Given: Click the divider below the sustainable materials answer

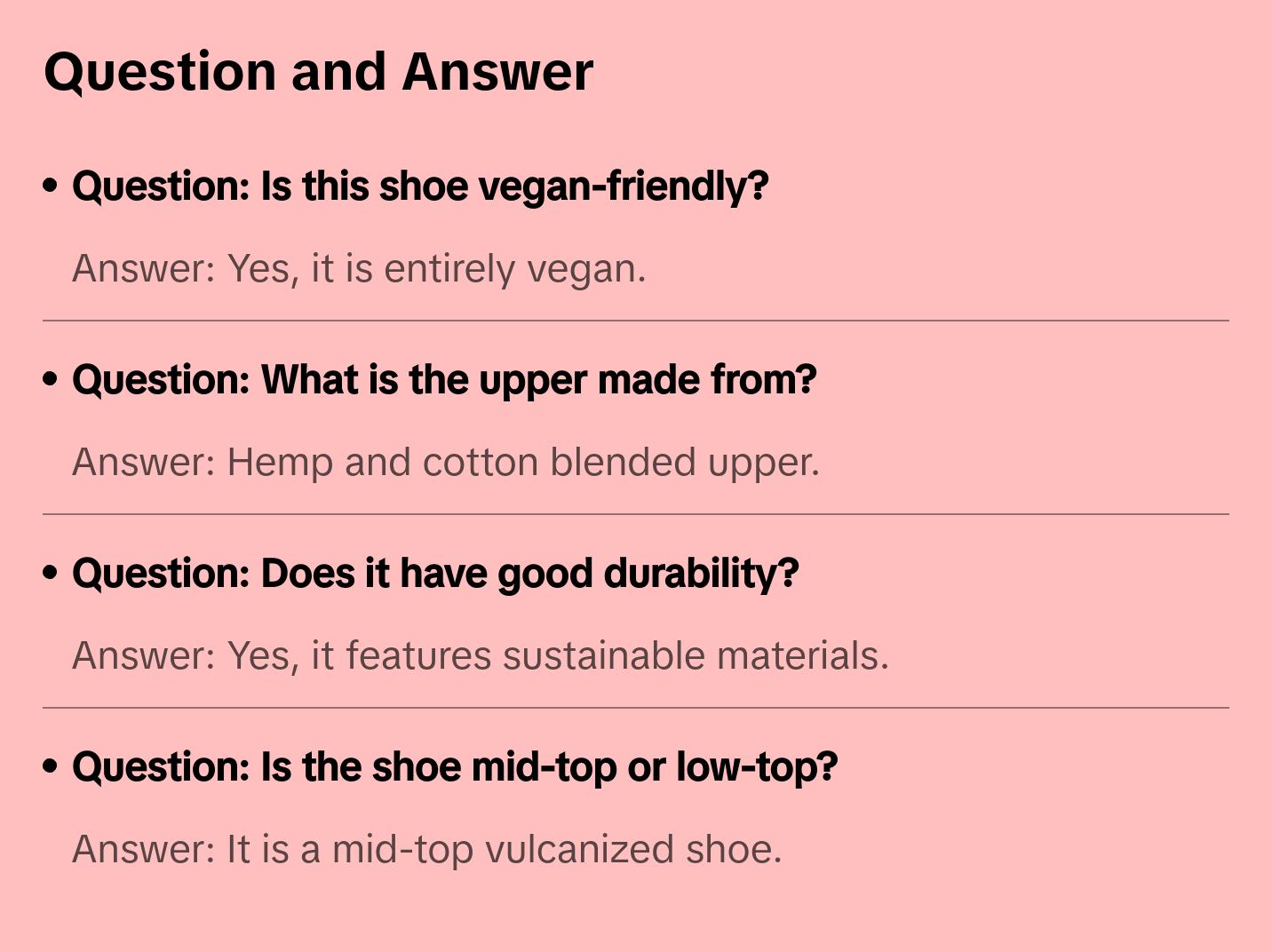Looking at the screenshot, I should click(636, 708).
